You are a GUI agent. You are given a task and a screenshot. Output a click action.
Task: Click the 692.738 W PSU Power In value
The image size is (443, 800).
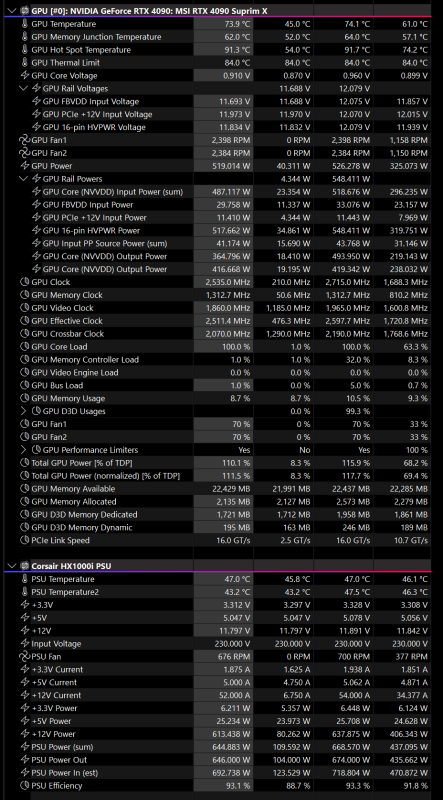[x=231, y=773]
